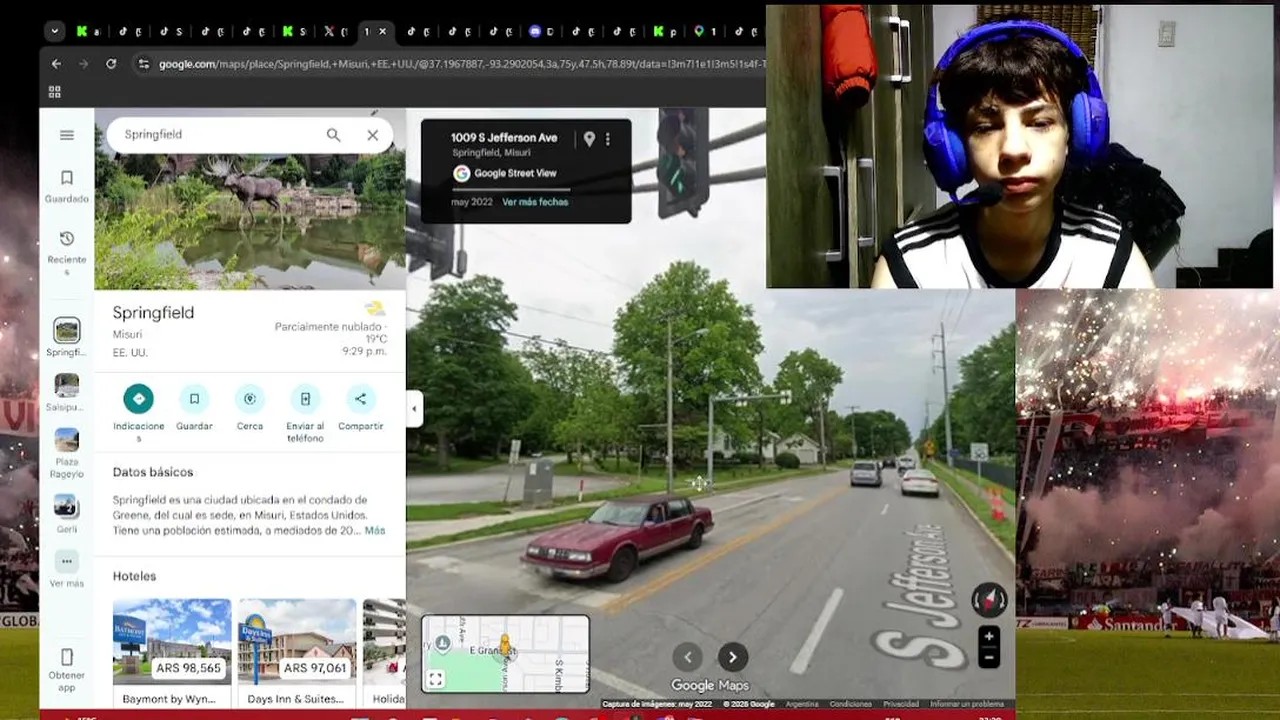Viewport: 1280px width, 720px height.
Task: Open the moose header photo of Springfield
Action: coord(250,222)
